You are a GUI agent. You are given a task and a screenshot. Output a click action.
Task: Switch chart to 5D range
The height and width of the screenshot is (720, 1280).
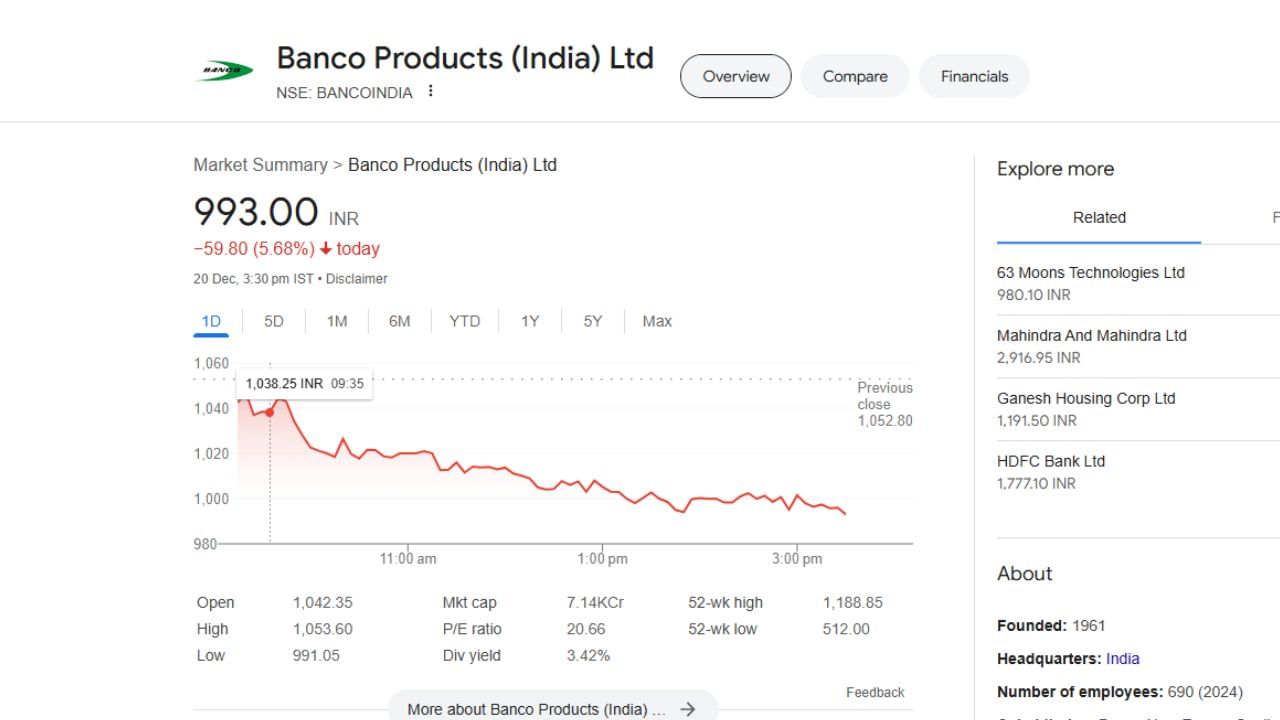tap(274, 321)
